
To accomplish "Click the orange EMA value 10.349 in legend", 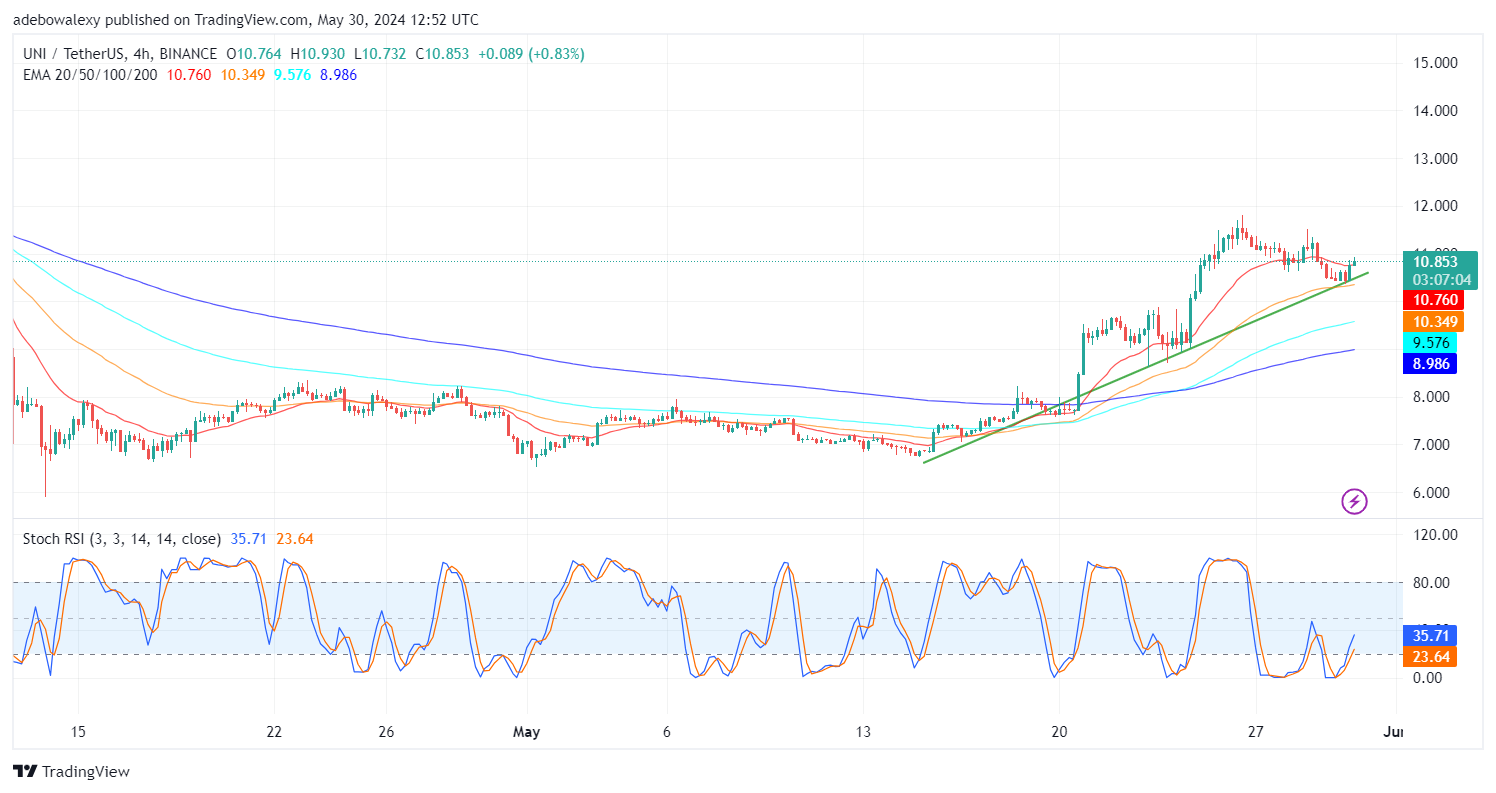I will (x=242, y=74).
